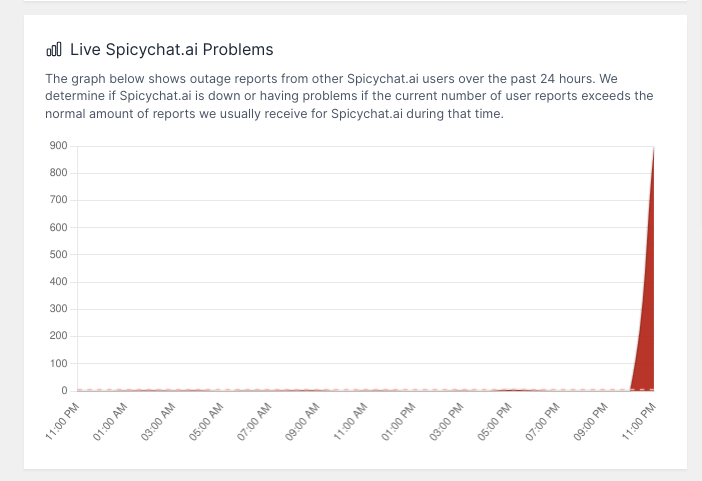Click the '0' y-axis label
Screen dimensions: 702x481
coord(64,391)
